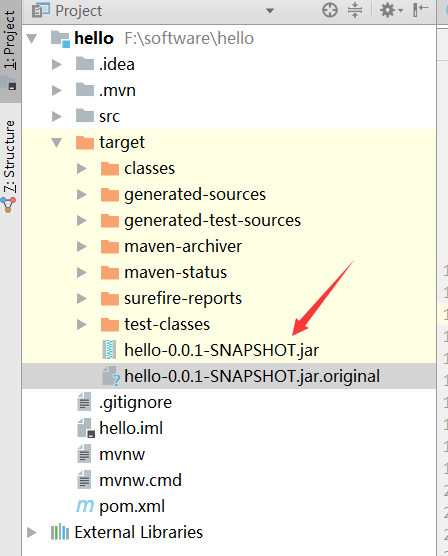
Task: Select the .mvn folder name
Action: click(117, 90)
